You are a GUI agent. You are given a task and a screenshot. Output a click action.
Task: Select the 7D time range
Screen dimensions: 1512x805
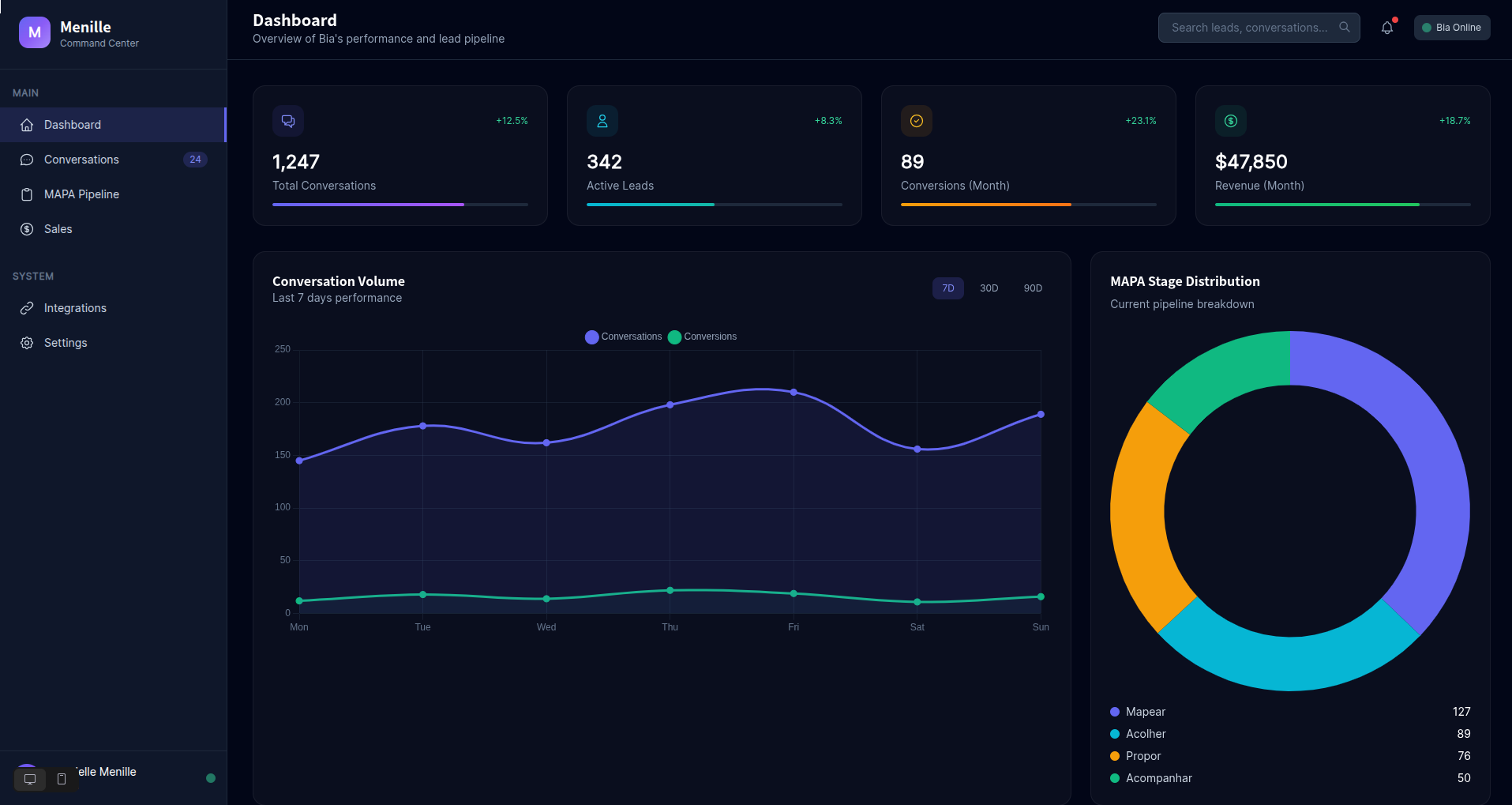click(948, 288)
